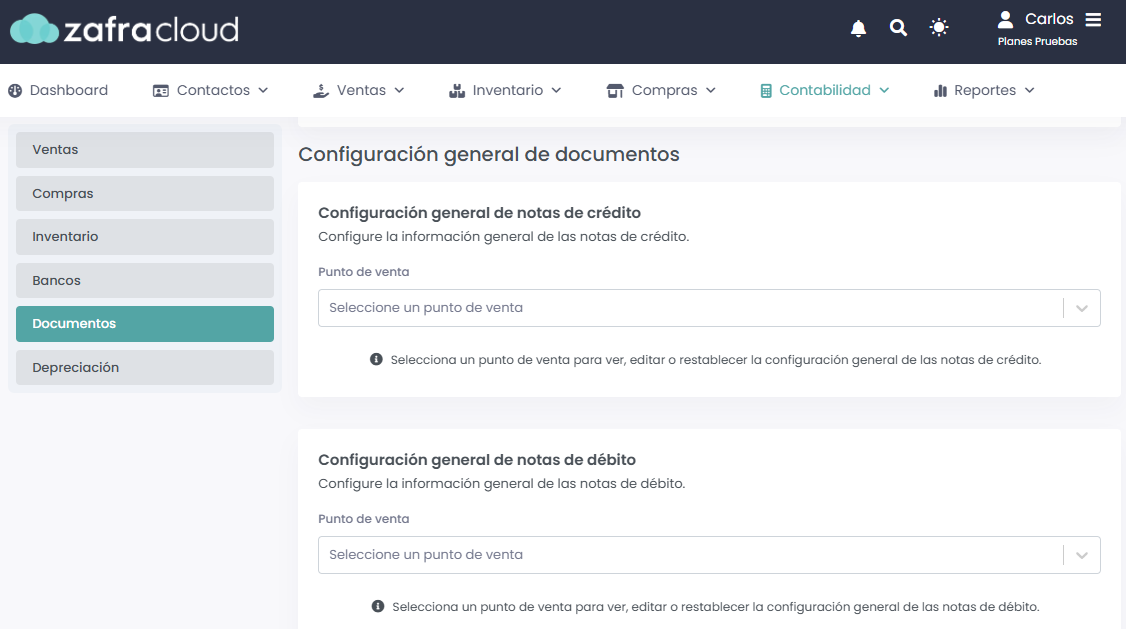
Task: Click the search magnifier icon
Action: (898, 28)
